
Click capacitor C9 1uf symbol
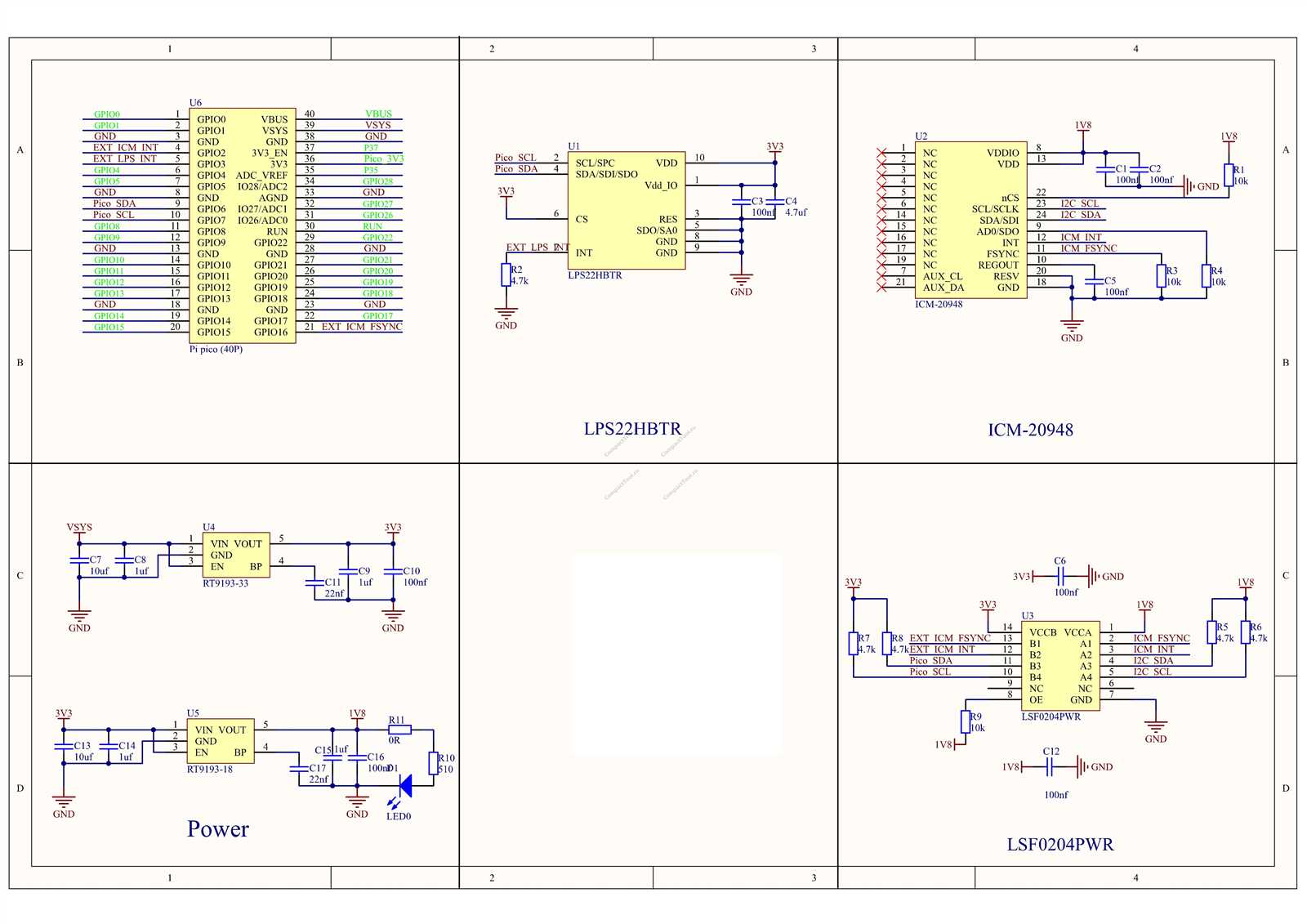point(348,571)
